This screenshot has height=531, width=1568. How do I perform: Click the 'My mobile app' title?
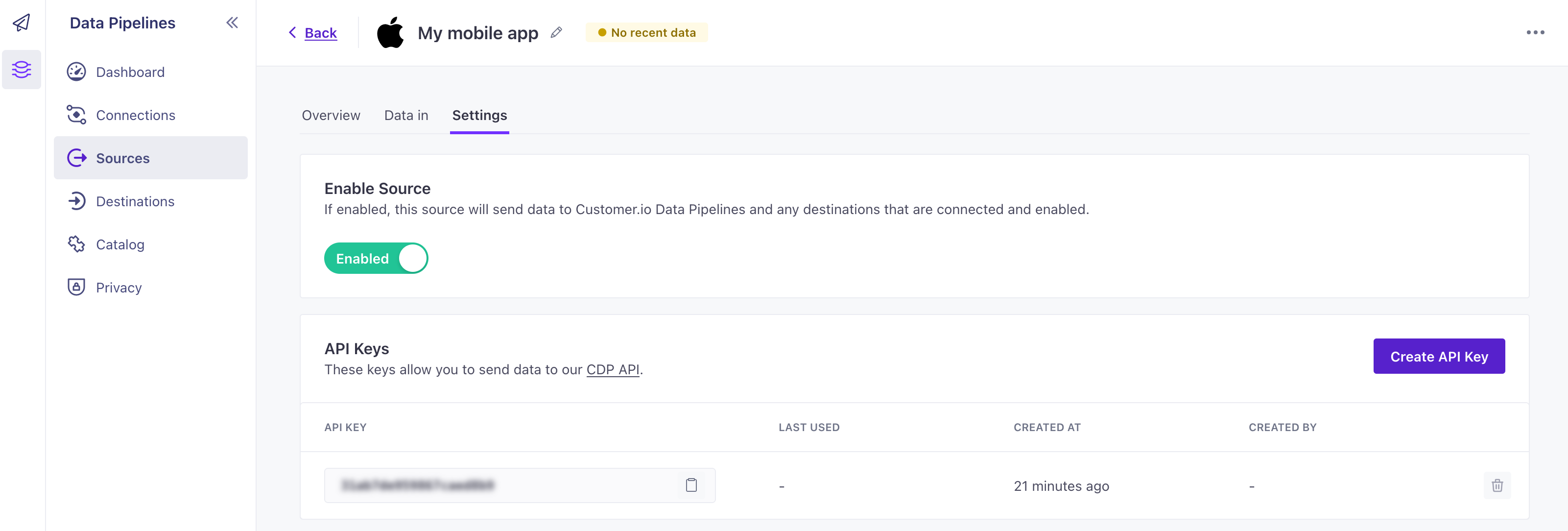478,33
